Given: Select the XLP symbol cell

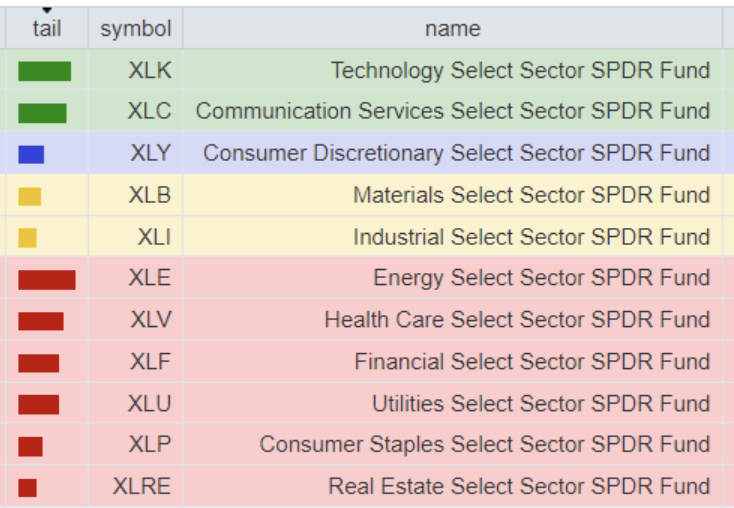Looking at the screenshot, I should [x=150, y=445].
